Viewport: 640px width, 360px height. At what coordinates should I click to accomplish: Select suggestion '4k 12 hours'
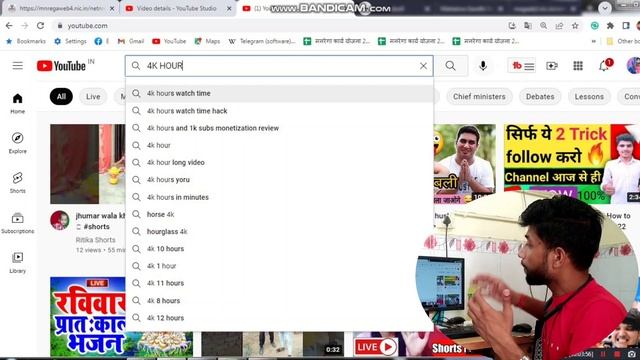(280, 318)
